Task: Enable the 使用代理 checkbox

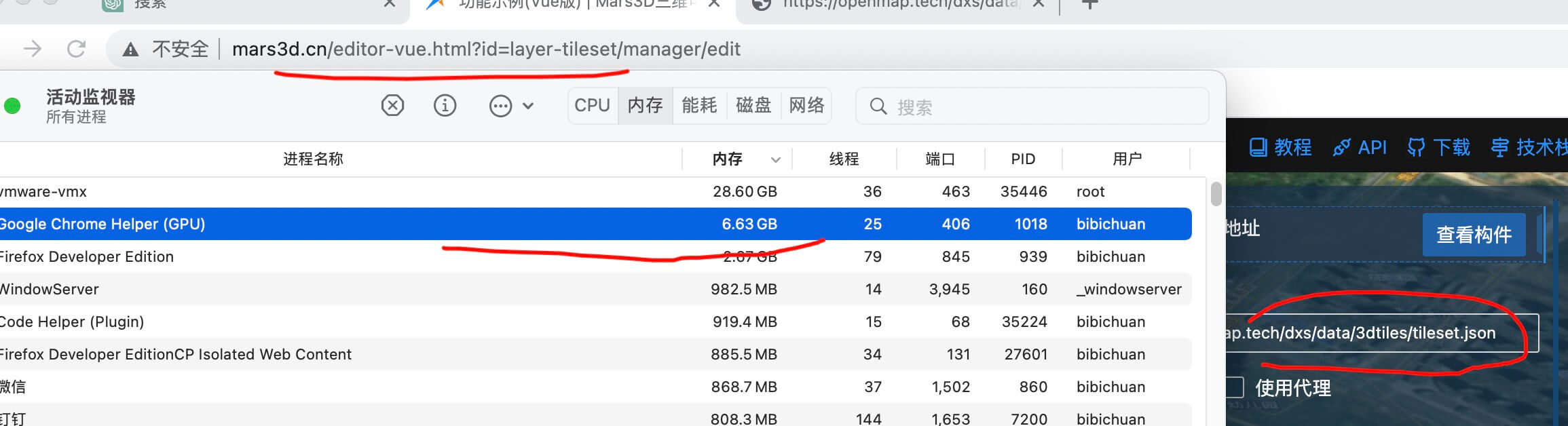Action: point(1235,387)
